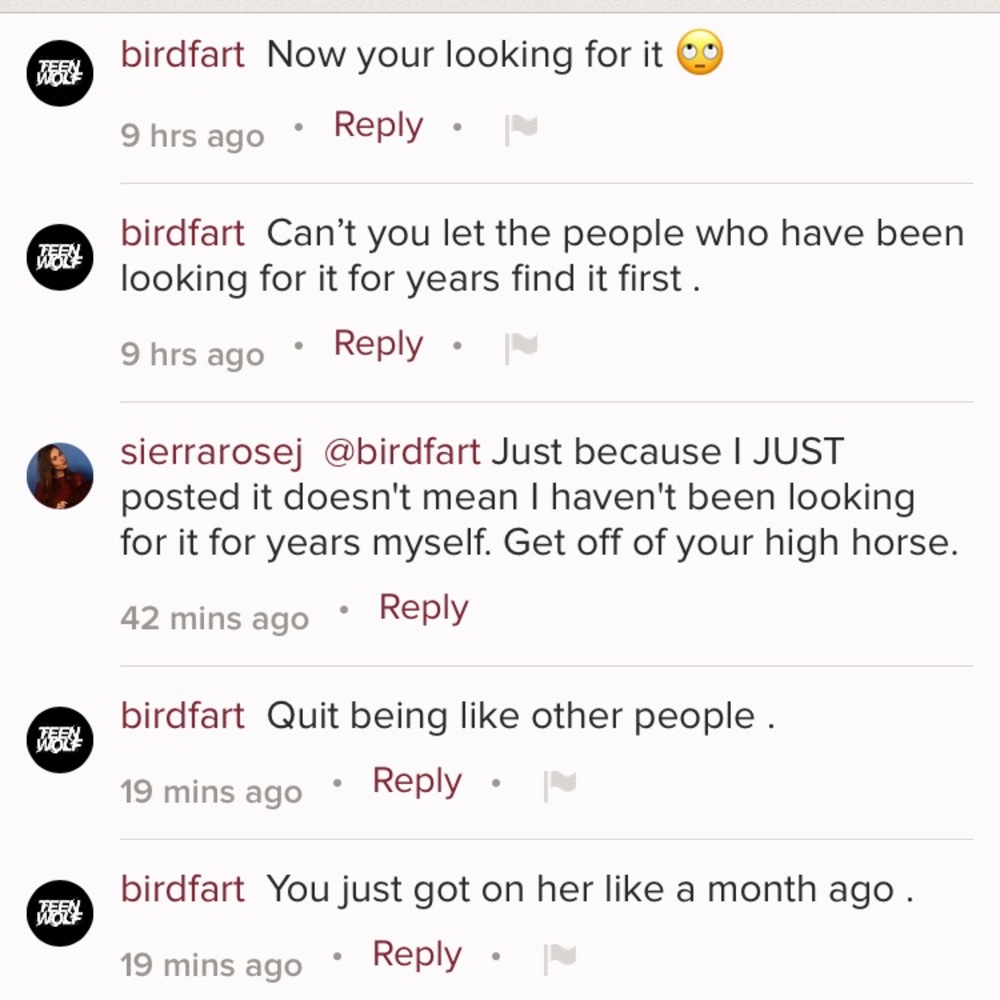Visit birdfart's profile from "Quit being" comment
Image resolution: width=1000 pixels, height=1000 pixels.
point(182,716)
